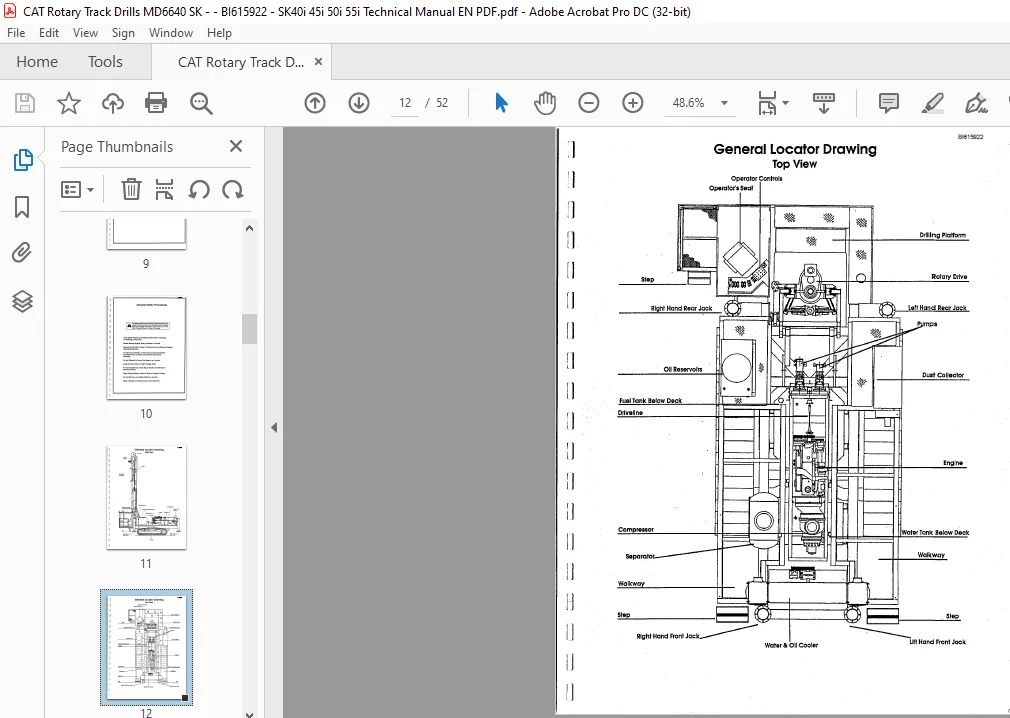Click the fit page width icon
The width and height of the screenshot is (1010, 718).
(767, 103)
